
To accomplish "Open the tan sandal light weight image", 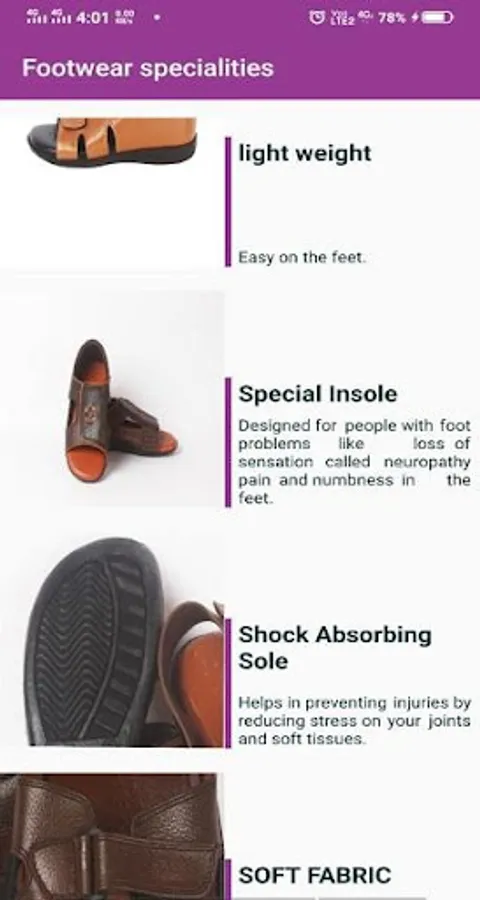I will coord(113,142).
